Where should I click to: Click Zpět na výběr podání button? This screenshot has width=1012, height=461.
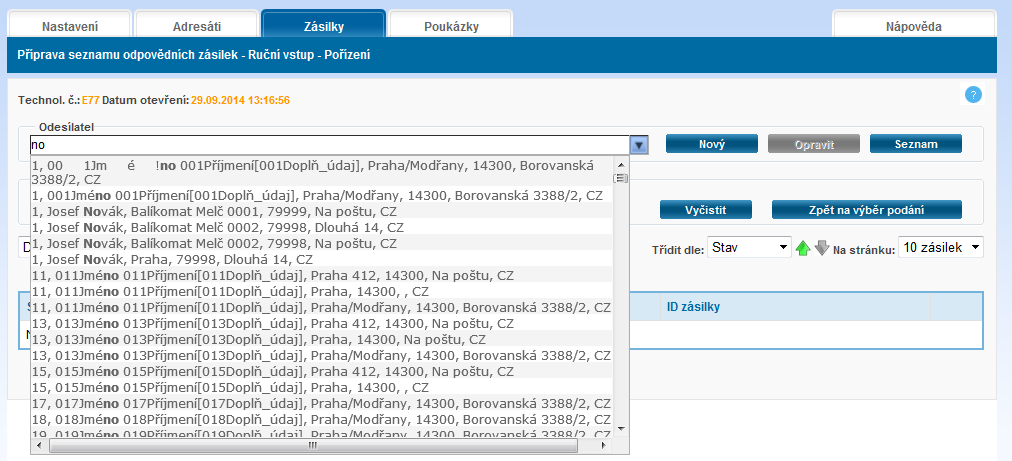tap(866, 210)
